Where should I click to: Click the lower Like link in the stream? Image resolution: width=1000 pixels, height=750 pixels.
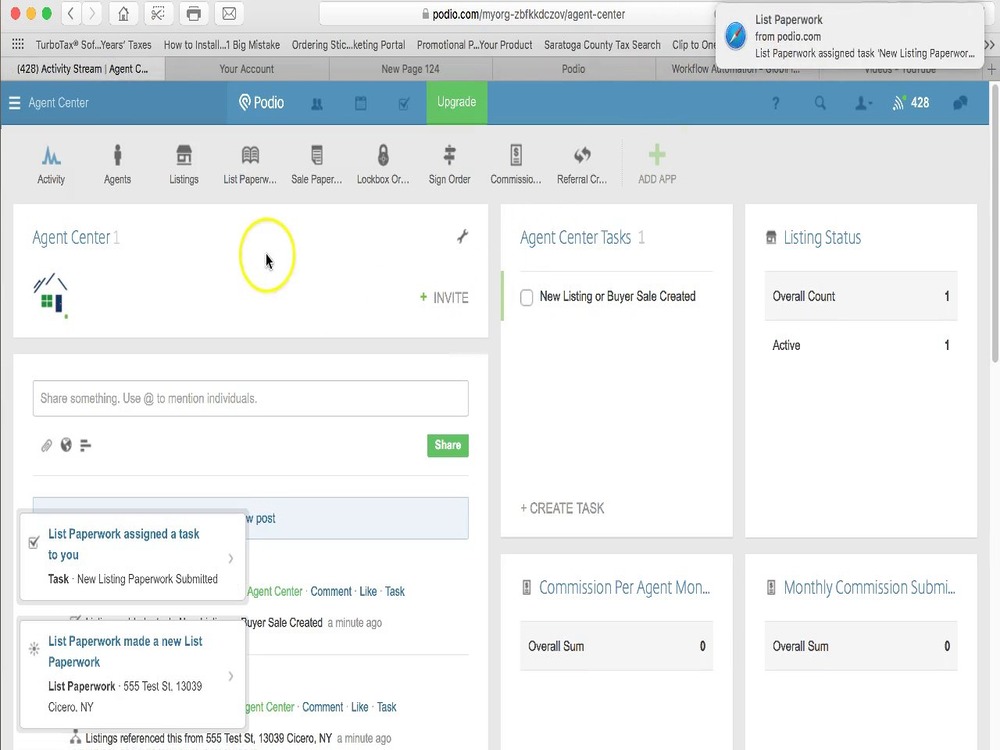(360, 707)
